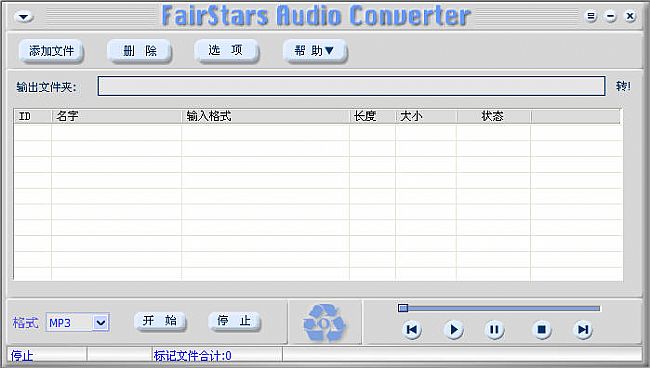Click the 转! button beside the output folder field
650x368 pixels.
tap(623, 86)
